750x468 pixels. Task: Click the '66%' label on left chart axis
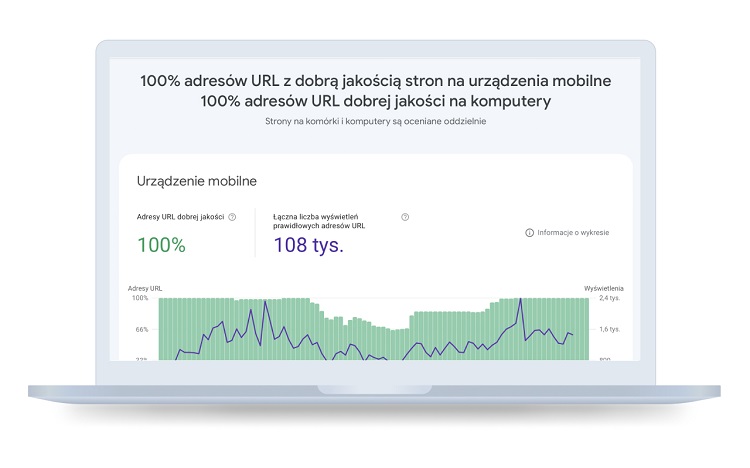point(141,329)
